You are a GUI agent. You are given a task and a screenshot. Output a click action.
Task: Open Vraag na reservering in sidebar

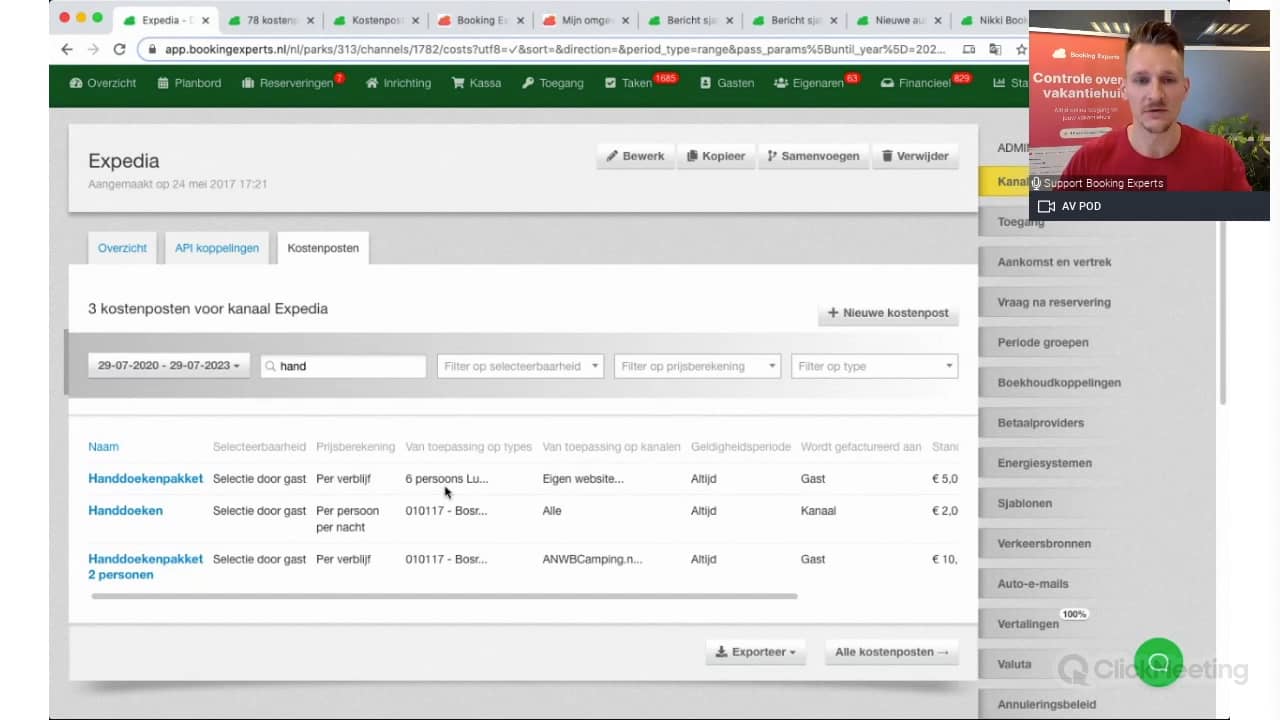point(1054,302)
